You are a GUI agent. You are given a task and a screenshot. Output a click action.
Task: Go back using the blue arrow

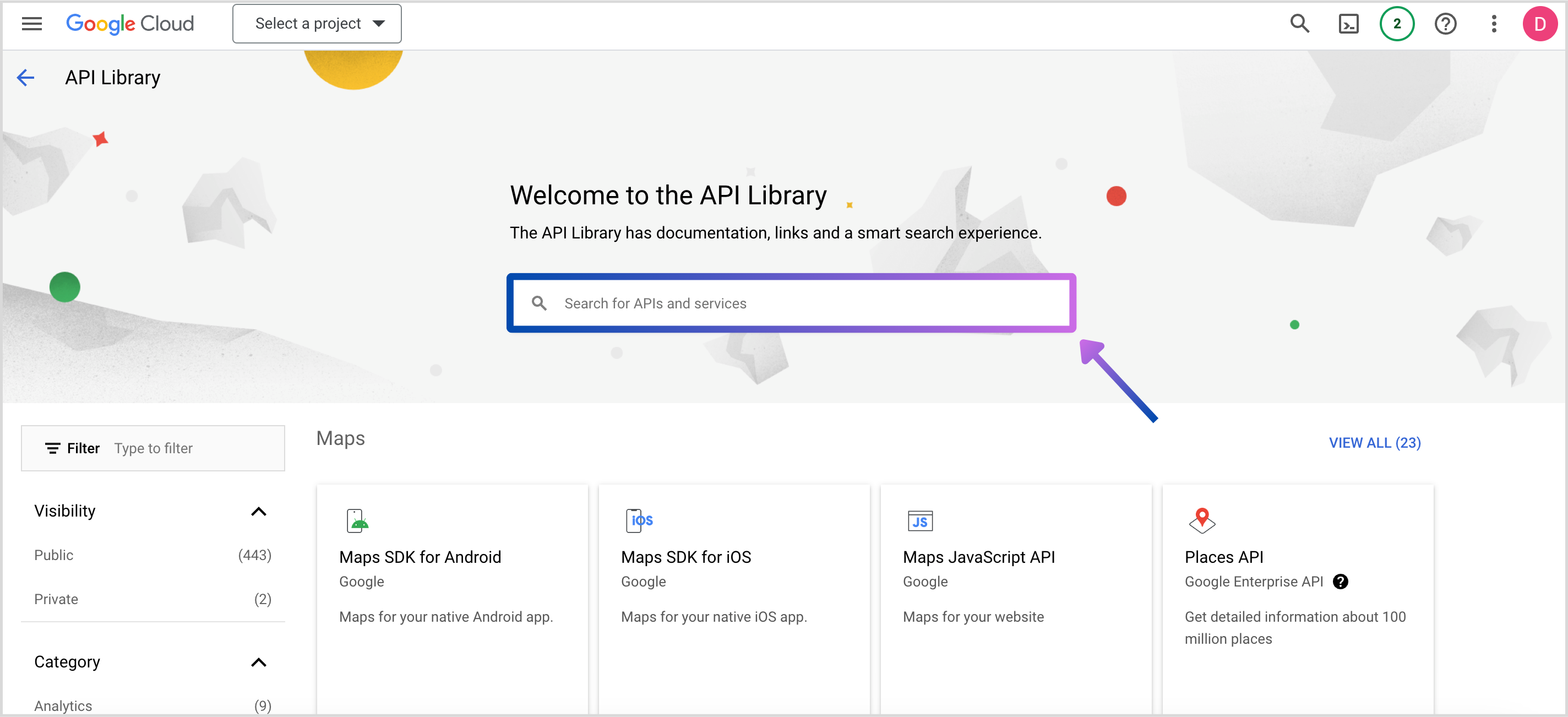pyautogui.click(x=25, y=77)
